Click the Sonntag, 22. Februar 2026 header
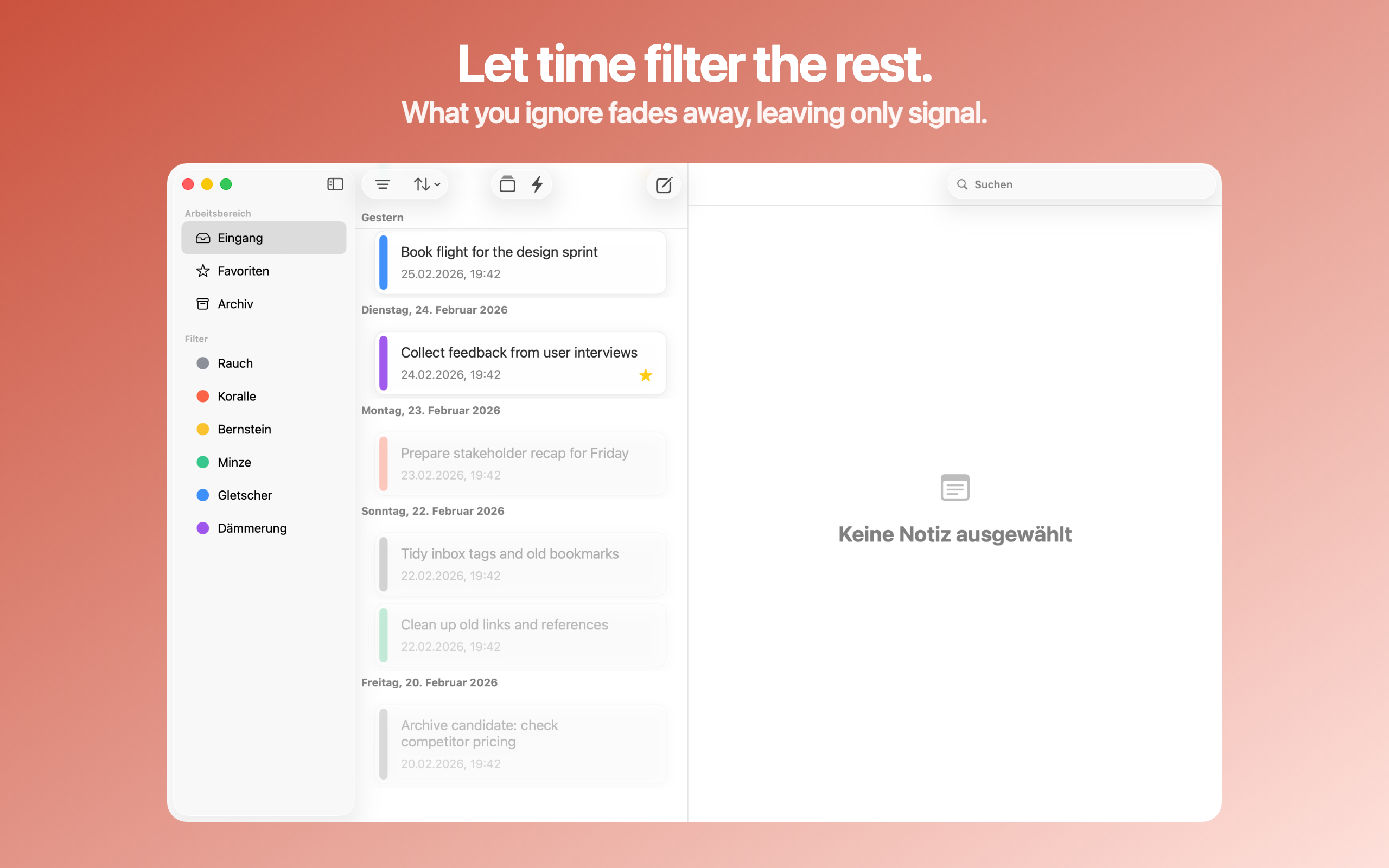 (433, 511)
